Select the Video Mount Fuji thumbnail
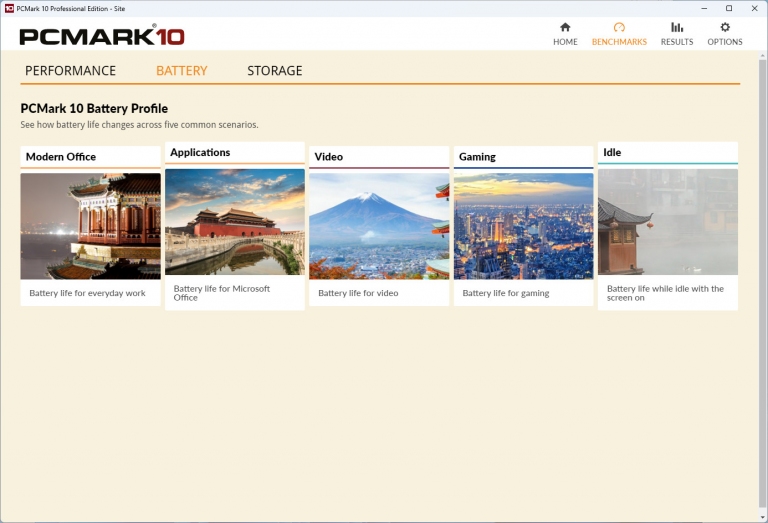This screenshot has width=768, height=523. tap(379, 226)
